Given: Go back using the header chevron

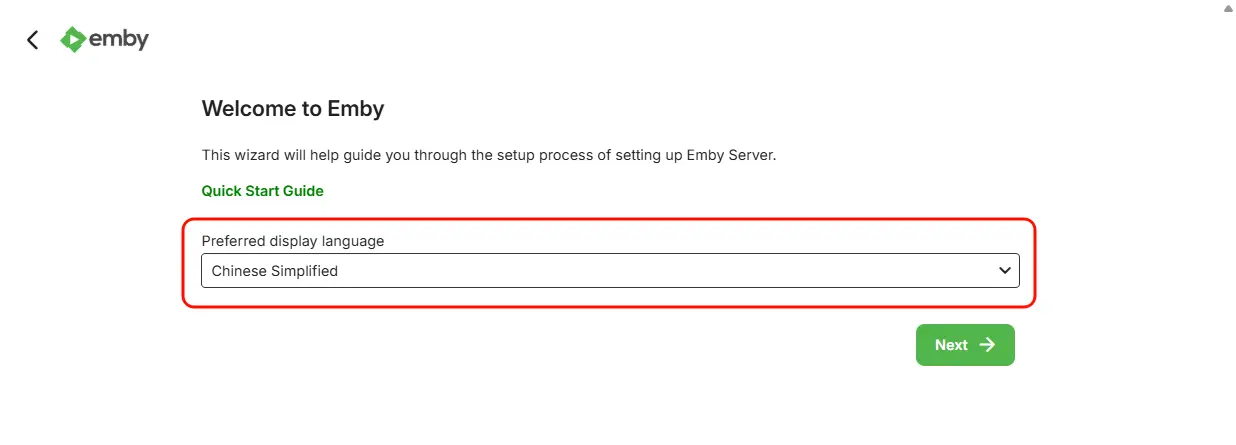Looking at the screenshot, I should pyautogui.click(x=33, y=40).
